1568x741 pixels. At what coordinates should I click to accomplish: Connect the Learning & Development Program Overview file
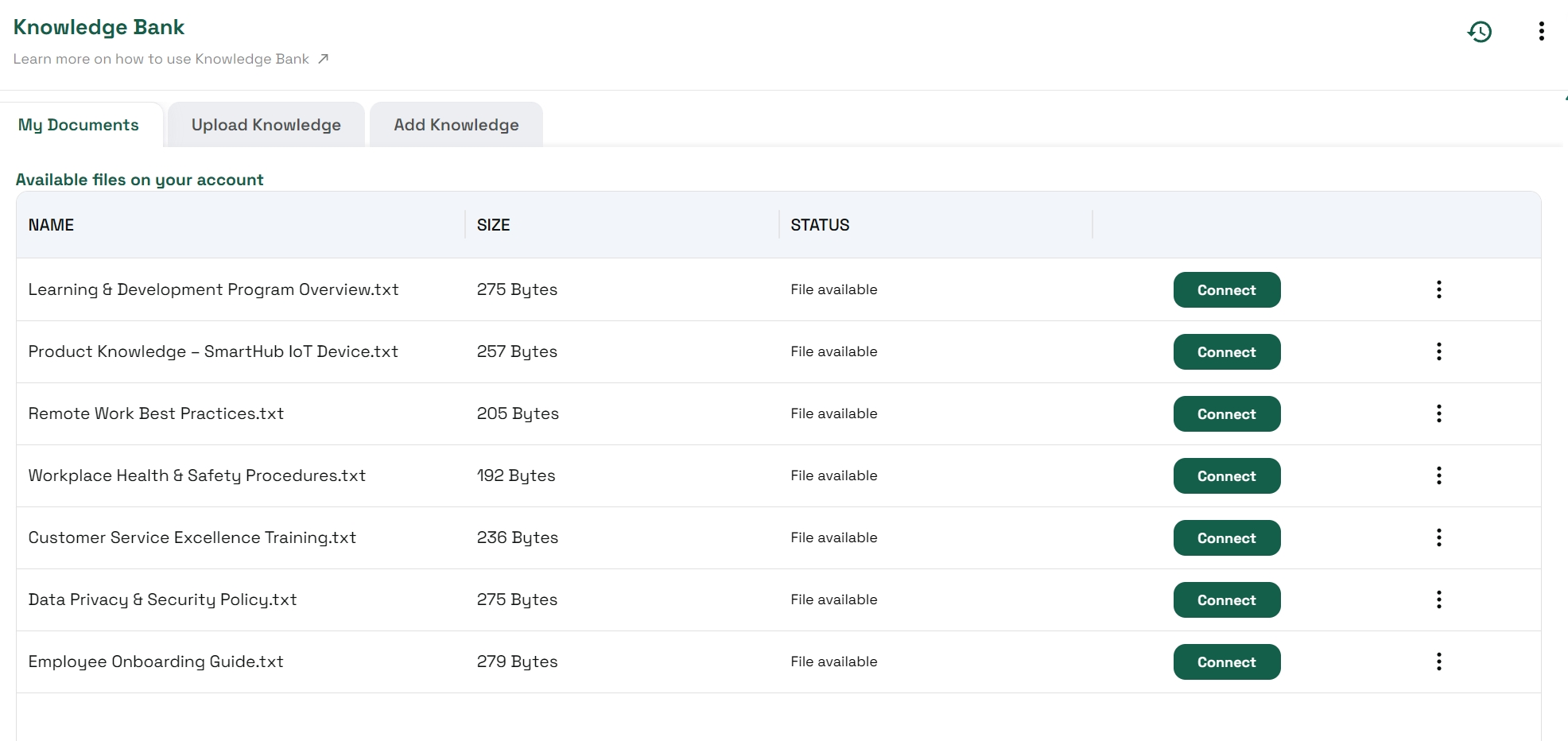click(x=1226, y=290)
